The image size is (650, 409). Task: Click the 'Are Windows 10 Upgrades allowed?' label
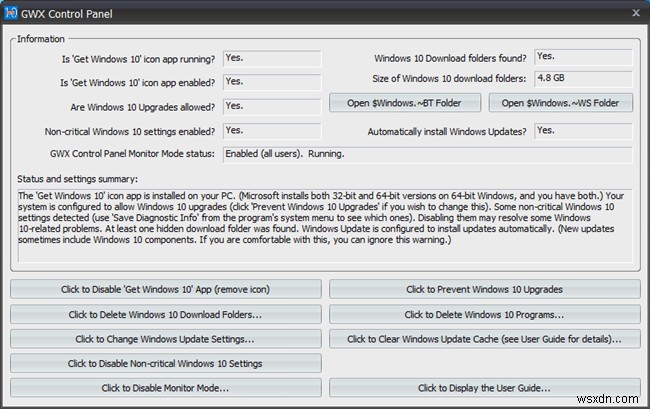click(143, 107)
